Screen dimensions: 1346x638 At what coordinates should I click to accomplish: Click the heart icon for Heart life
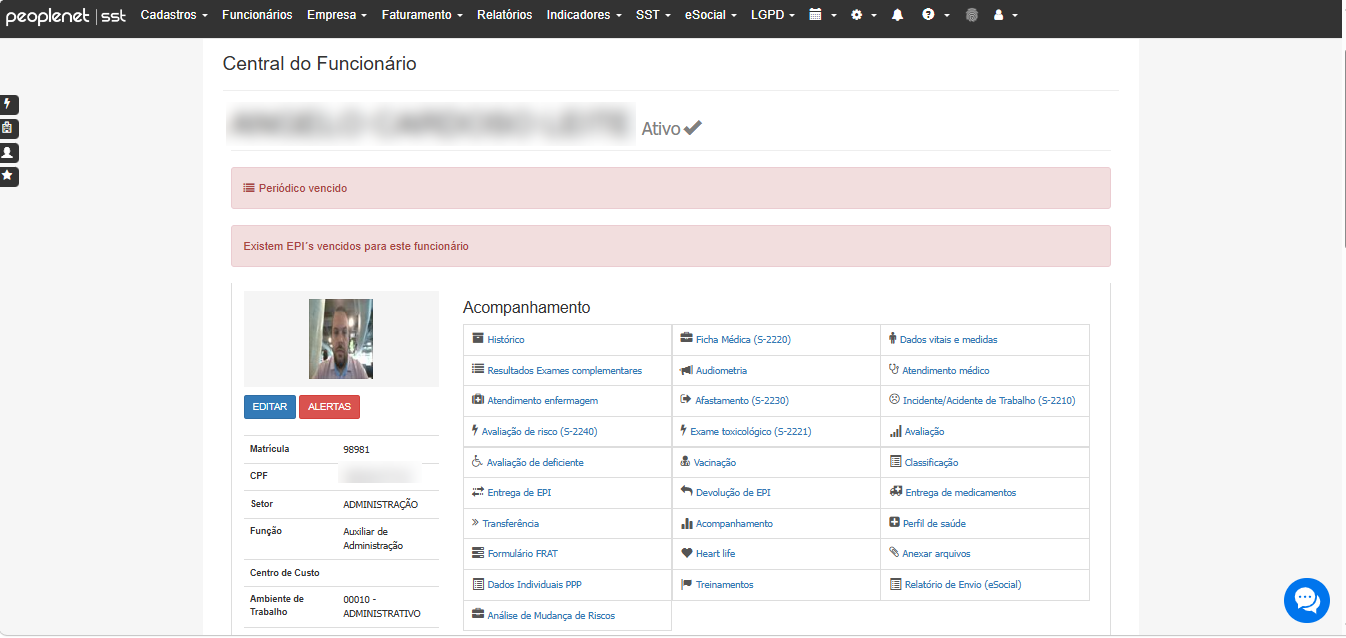coord(686,553)
